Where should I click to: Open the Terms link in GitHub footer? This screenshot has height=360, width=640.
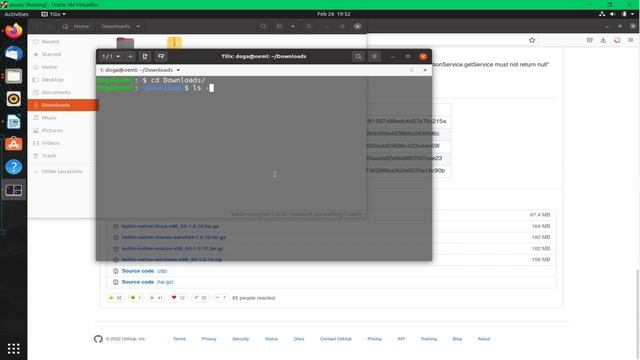(x=179, y=339)
